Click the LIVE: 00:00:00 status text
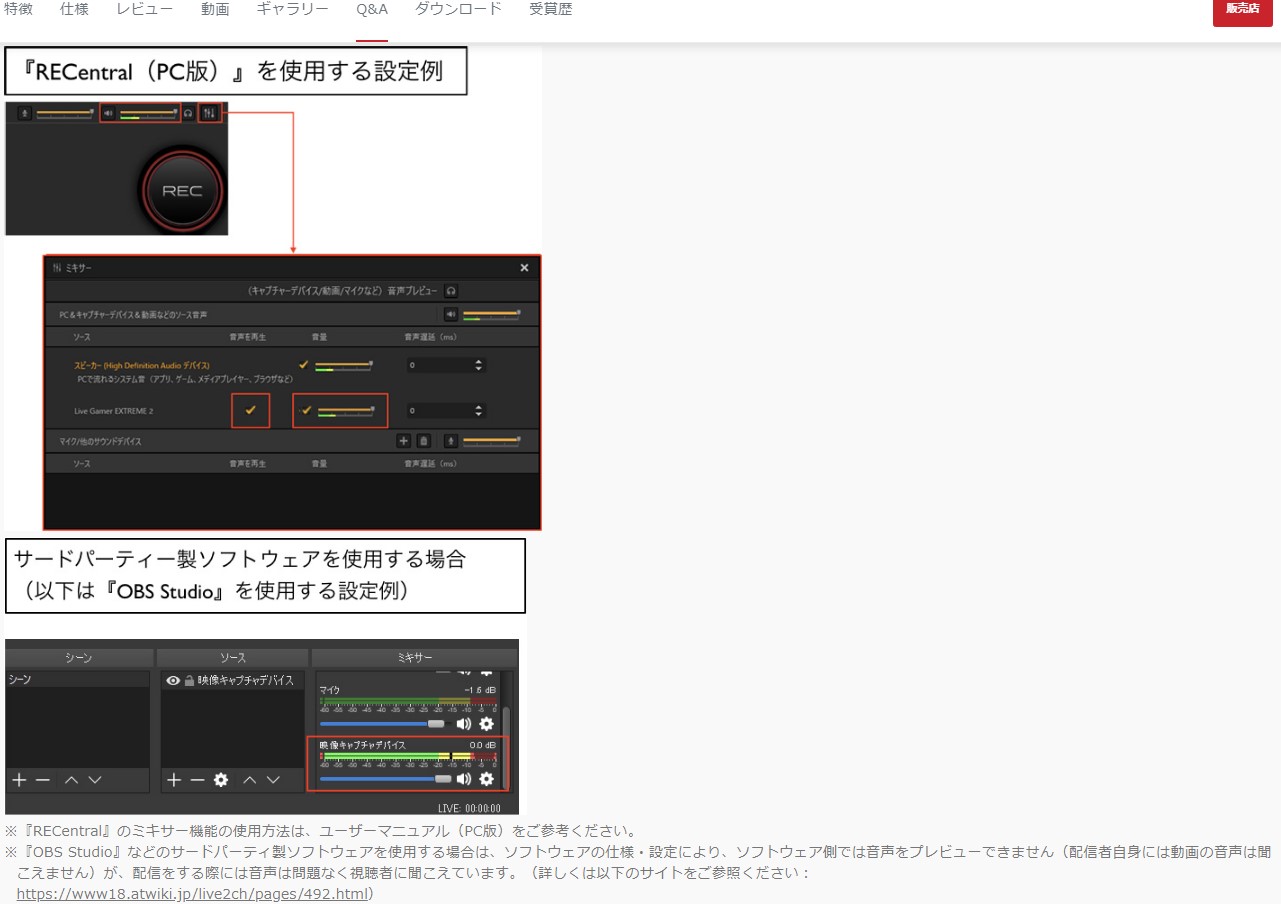Image resolution: width=1281 pixels, height=904 pixels. 470,808
